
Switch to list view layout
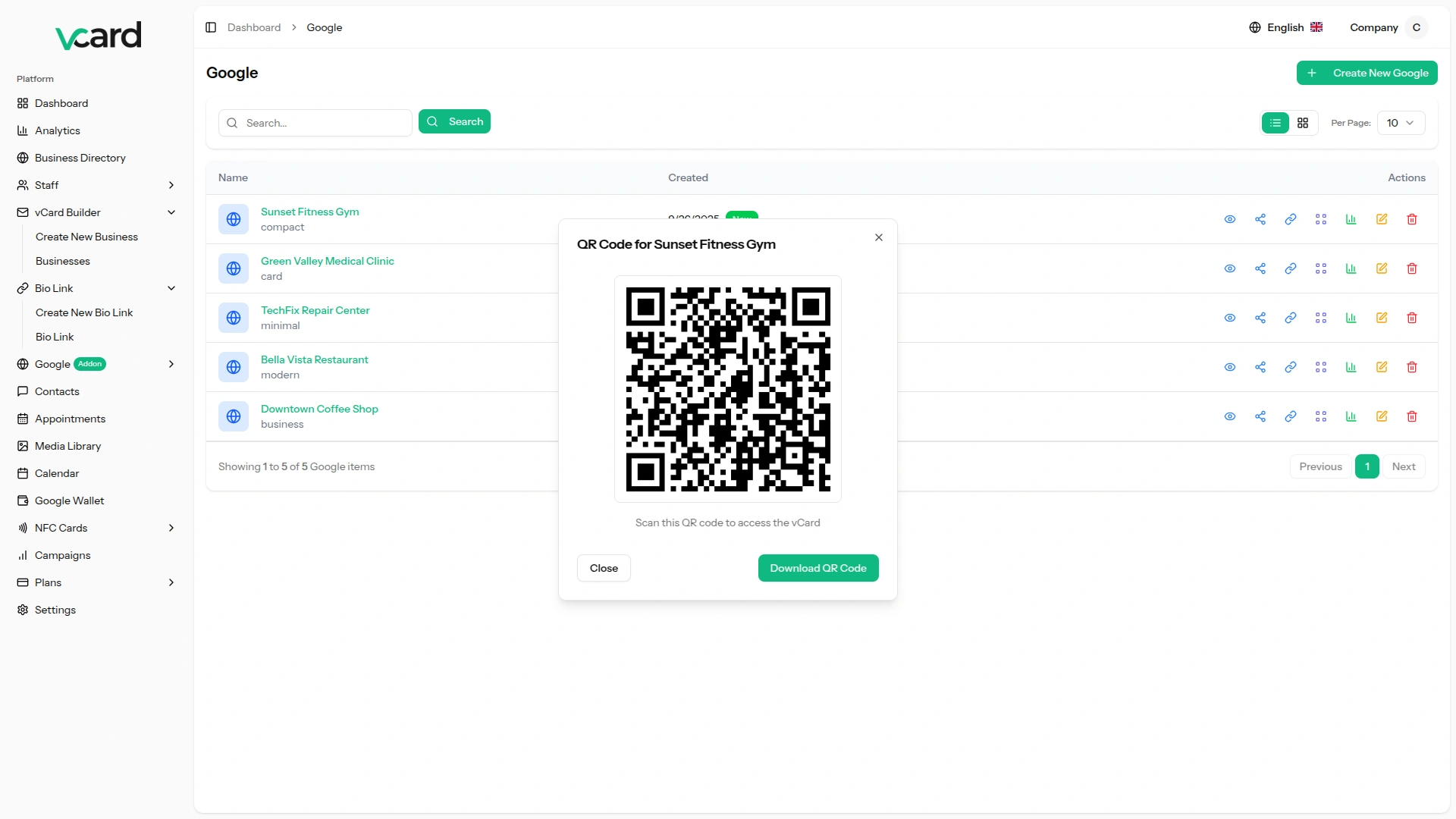(1275, 123)
